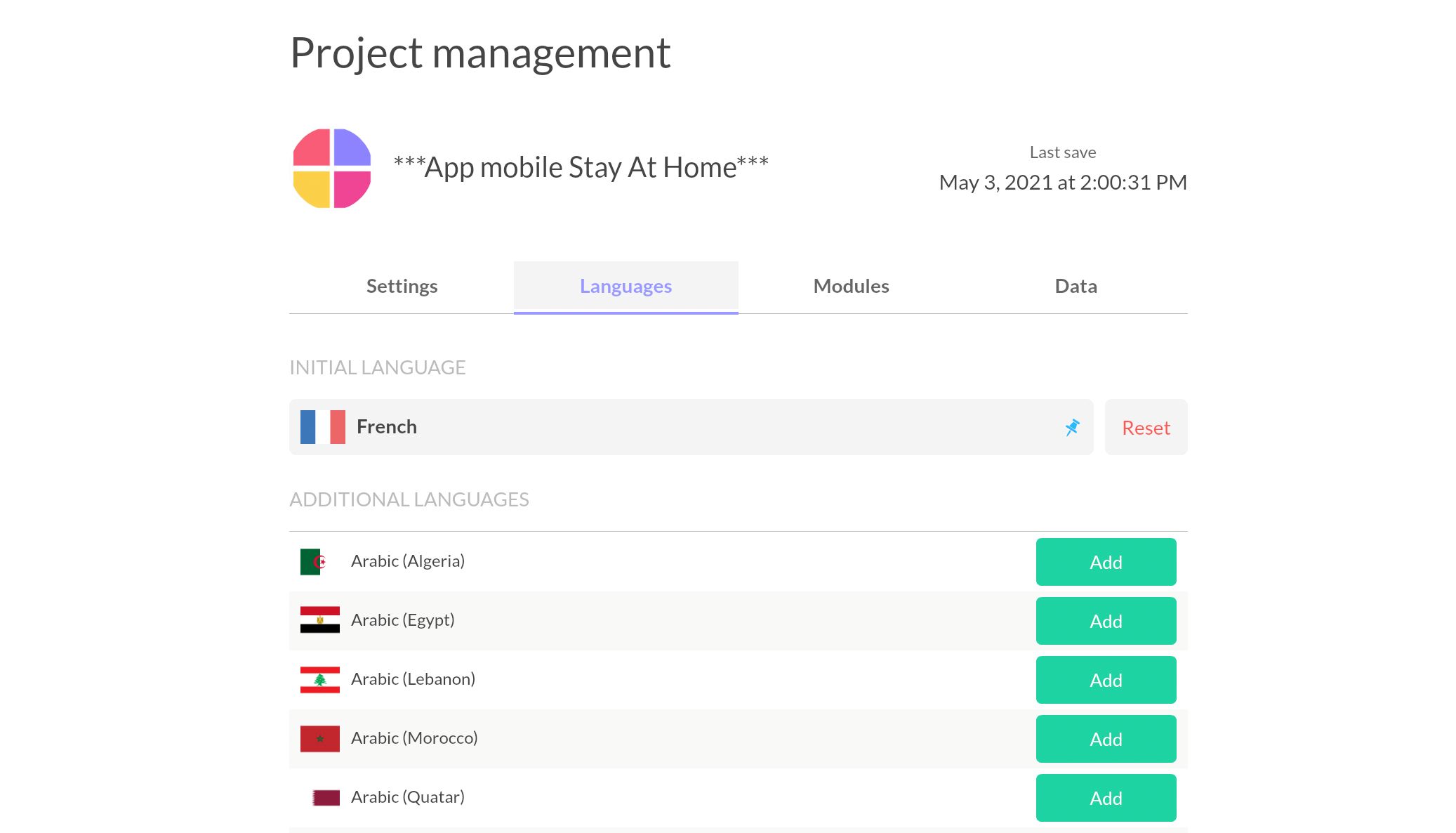Select the French flag icon
Screen dimensions: 1456x833
324,426
